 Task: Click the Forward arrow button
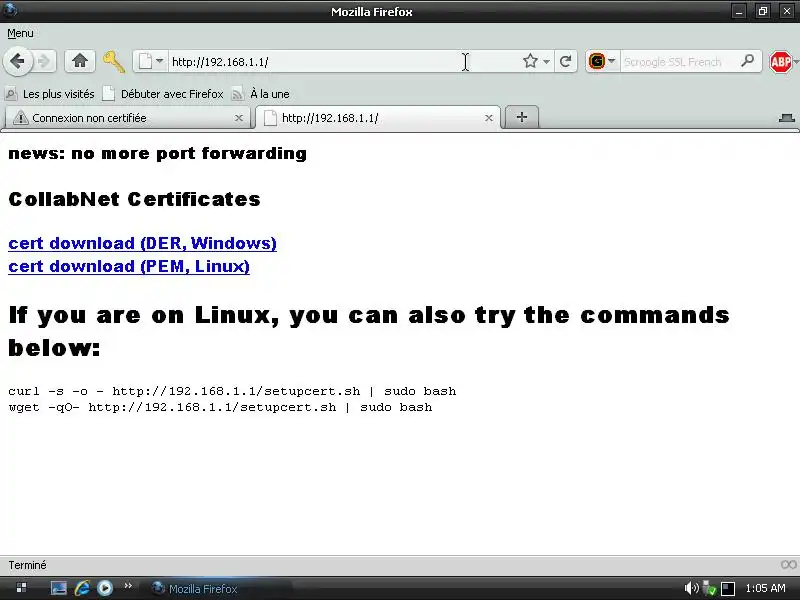coord(44,62)
